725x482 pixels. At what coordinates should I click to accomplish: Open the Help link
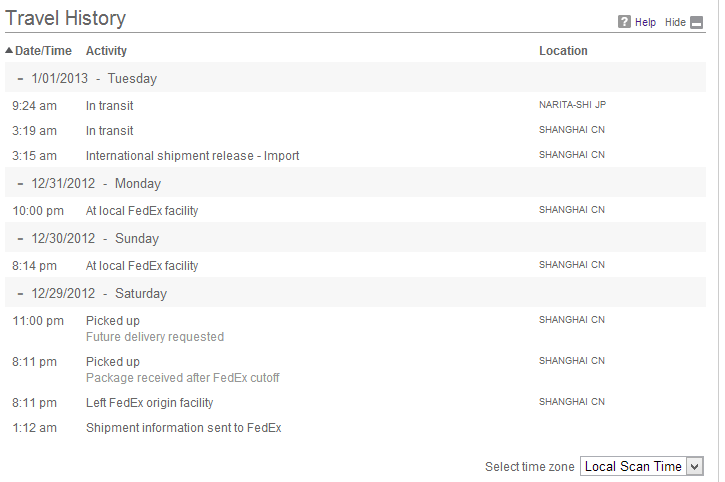click(x=645, y=22)
